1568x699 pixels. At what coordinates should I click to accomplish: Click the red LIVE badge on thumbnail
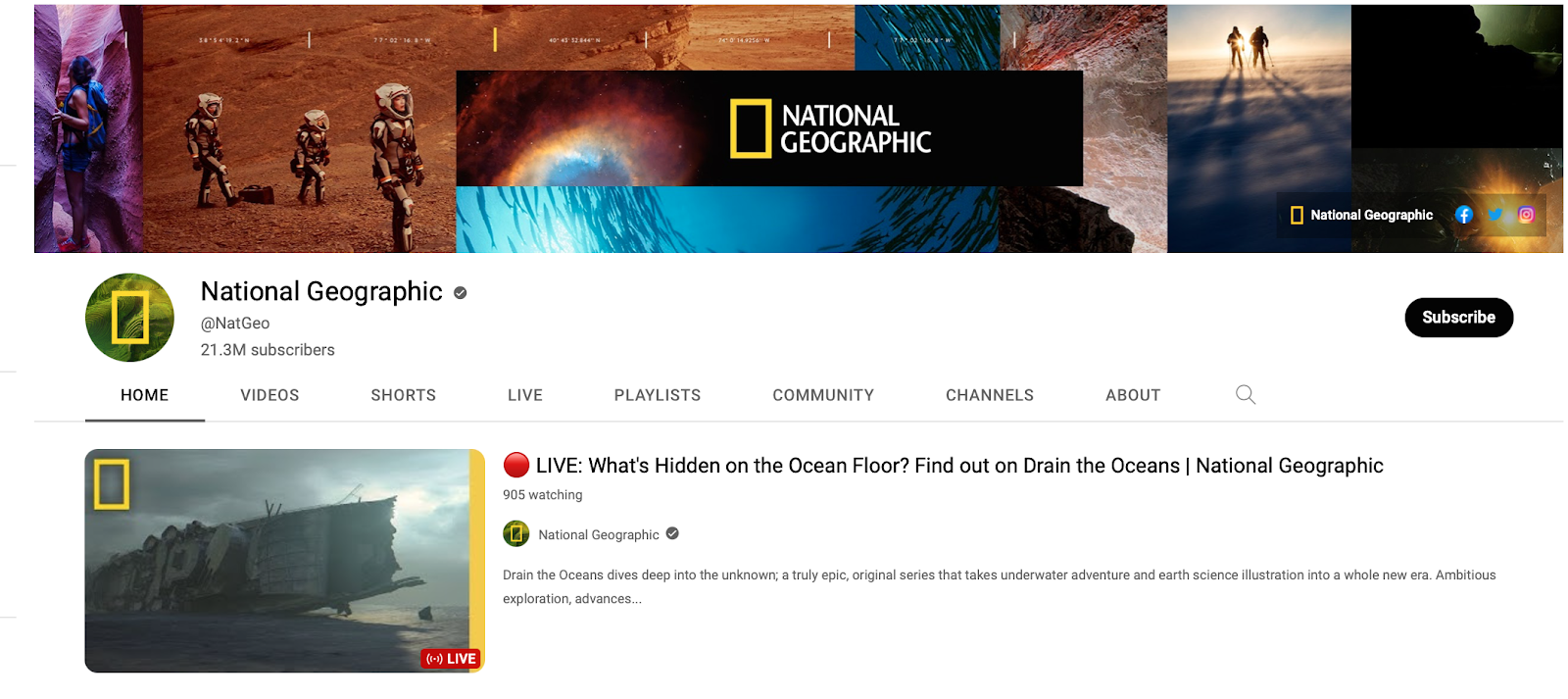[451, 659]
